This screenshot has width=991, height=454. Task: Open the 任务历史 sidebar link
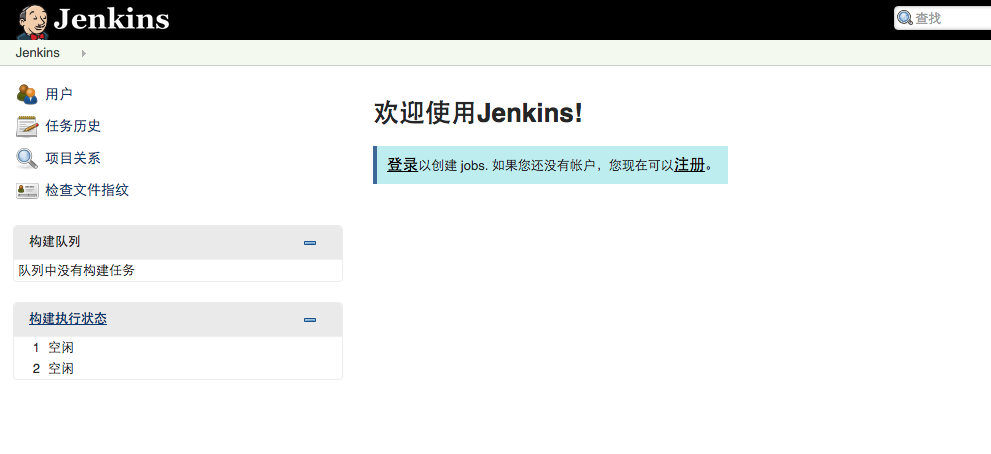click(73, 126)
